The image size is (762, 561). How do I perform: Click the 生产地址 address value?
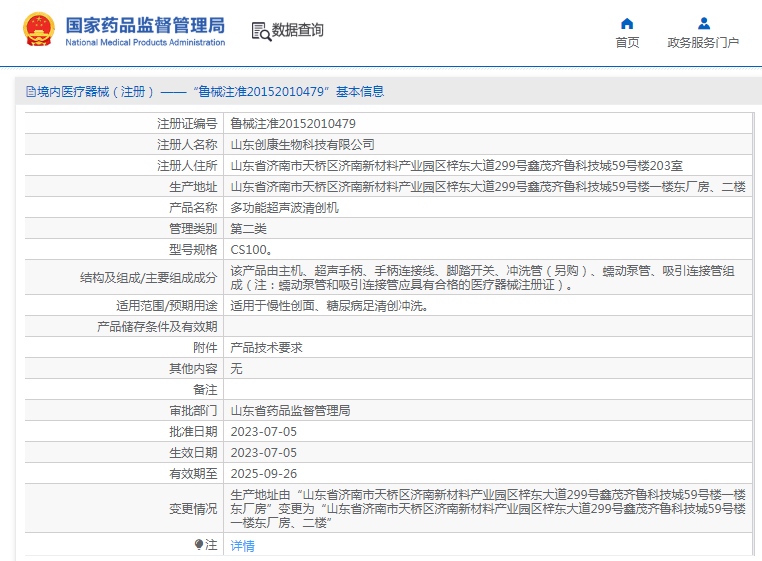pyautogui.click(x=488, y=187)
